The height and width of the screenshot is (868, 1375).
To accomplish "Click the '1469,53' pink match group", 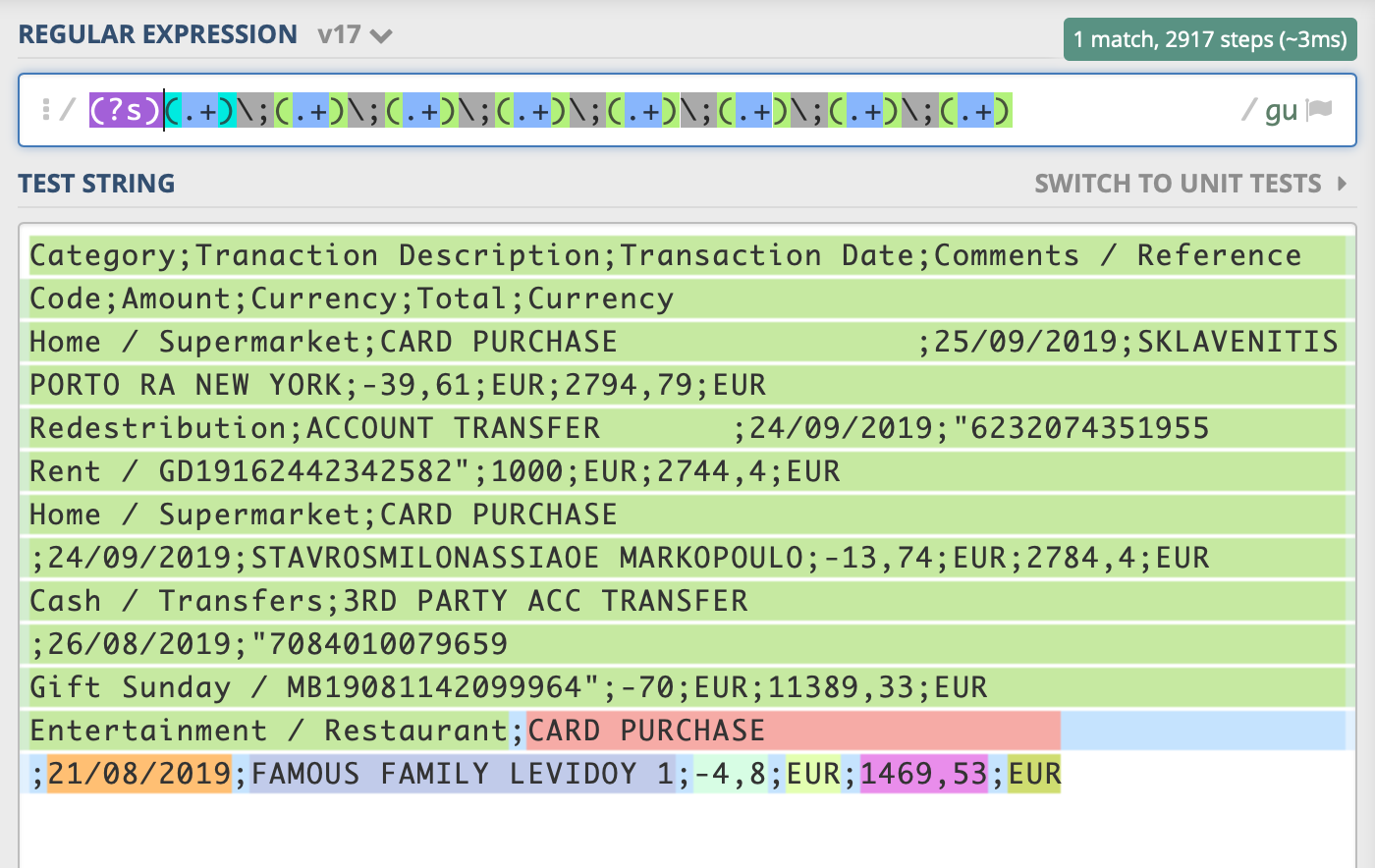I will click(924, 774).
